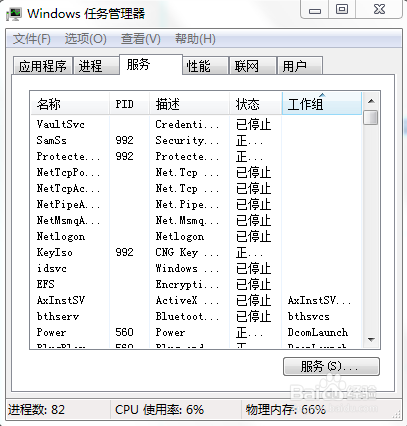Viewport: 407px width, 426px height.
Task: Click the Credenti... description cell
Action: (x=187, y=124)
